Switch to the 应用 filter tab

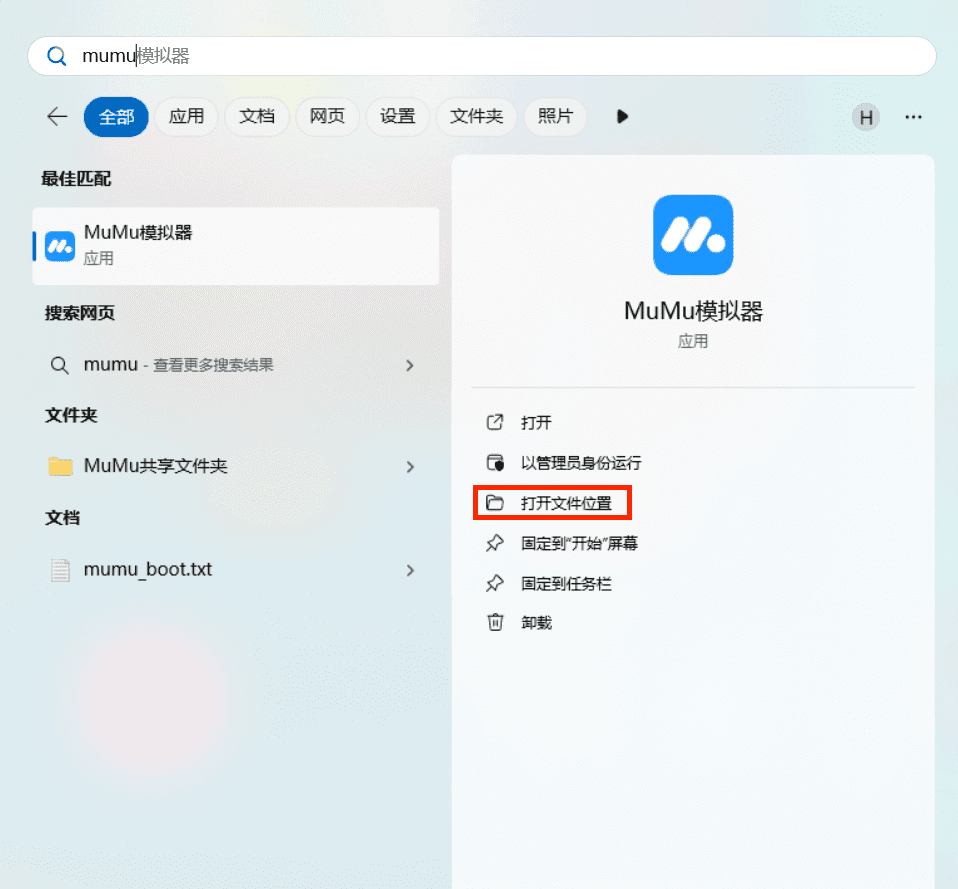tap(186, 117)
